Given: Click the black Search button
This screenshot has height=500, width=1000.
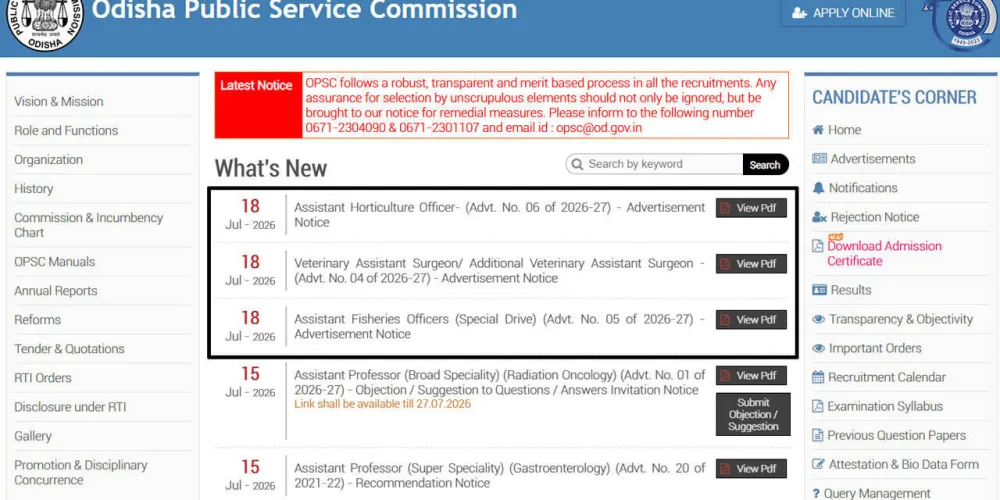Looking at the screenshot, I should click(x=765, y=165).
